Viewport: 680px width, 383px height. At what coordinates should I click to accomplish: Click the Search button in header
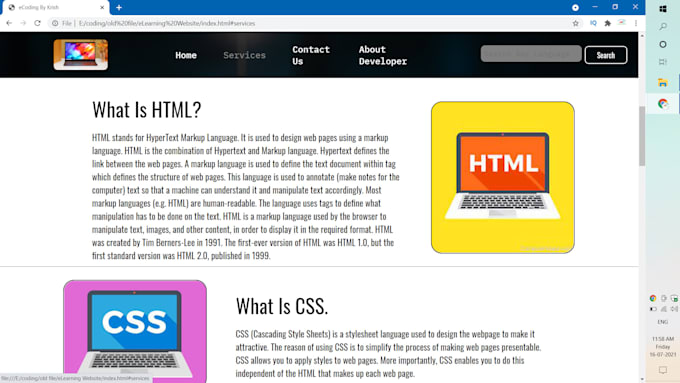coord(605,55)
